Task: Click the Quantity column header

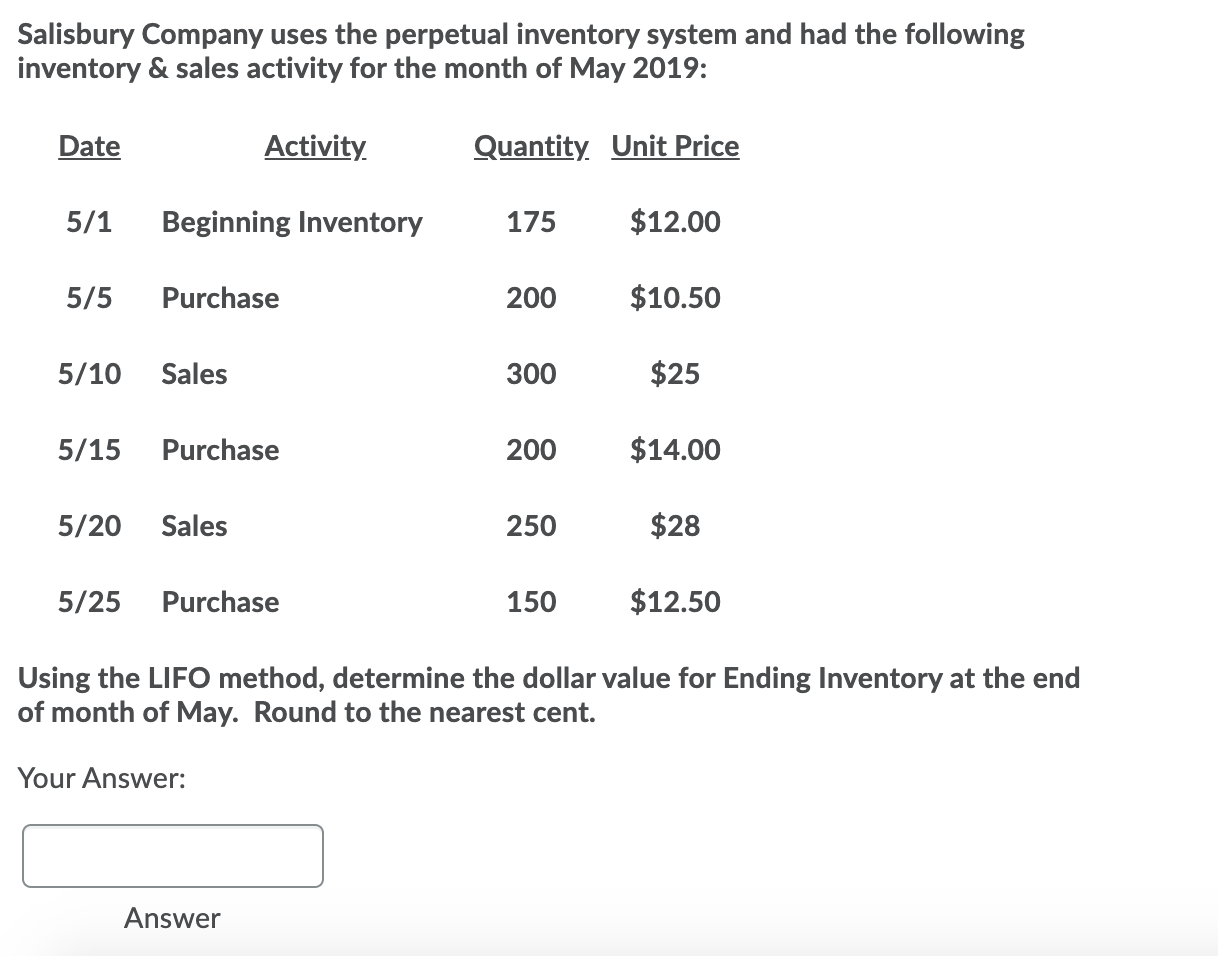Action: [531, 147]
